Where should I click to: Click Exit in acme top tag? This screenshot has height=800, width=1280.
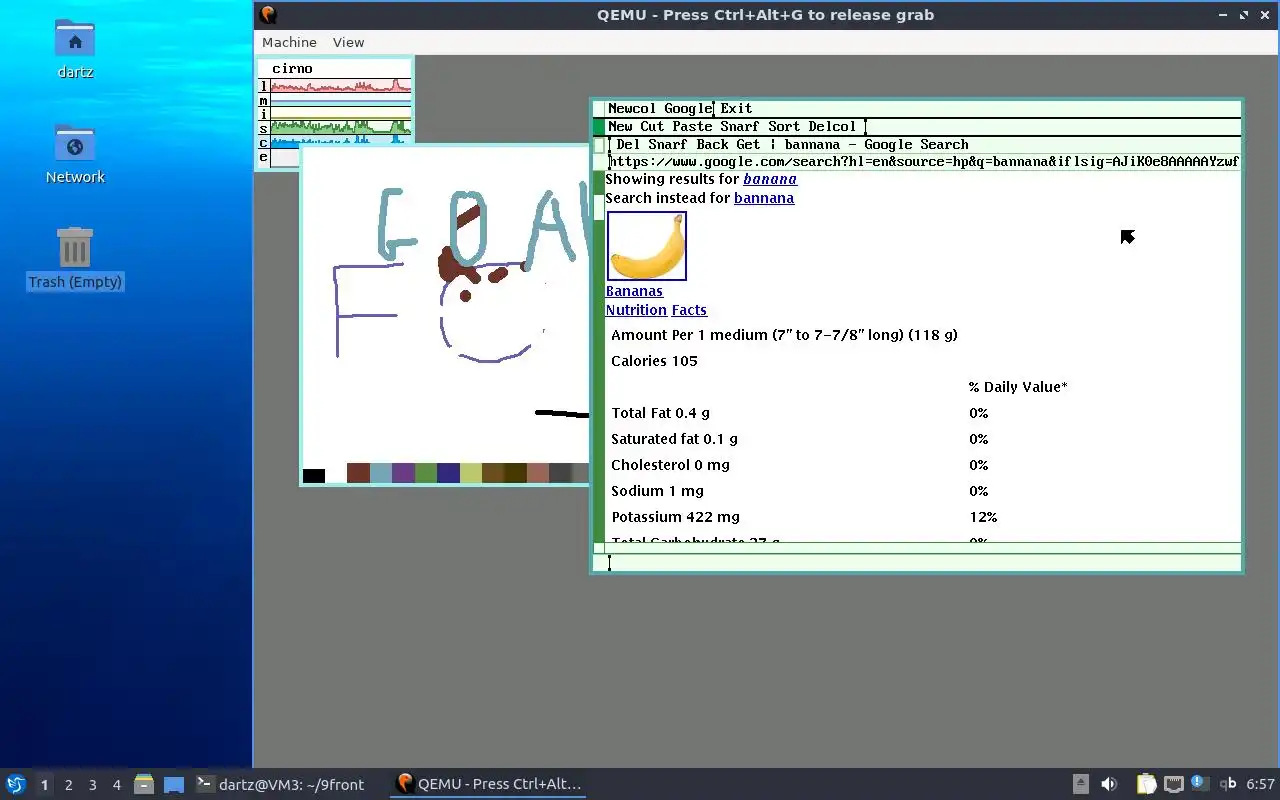tap(736, 108)
